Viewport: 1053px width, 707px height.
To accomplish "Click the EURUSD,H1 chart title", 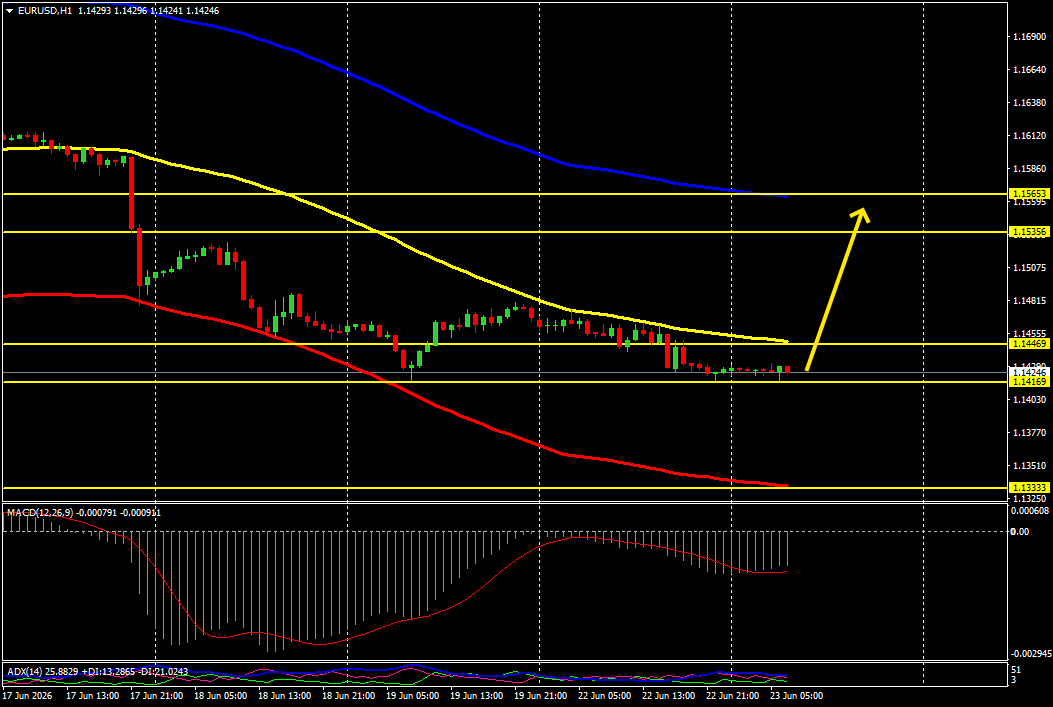I will pos(45,11).
